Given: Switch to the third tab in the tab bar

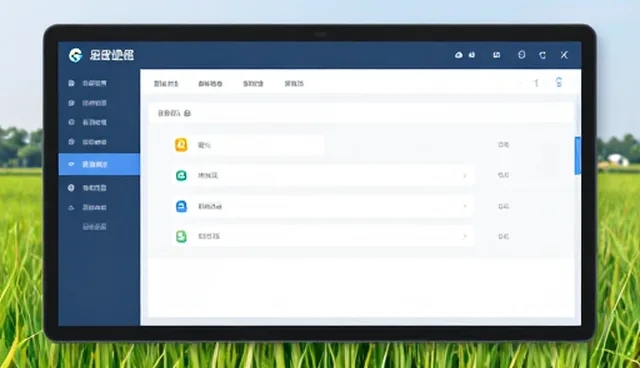Looking at the screenshot, I should (x=253, y=84).
